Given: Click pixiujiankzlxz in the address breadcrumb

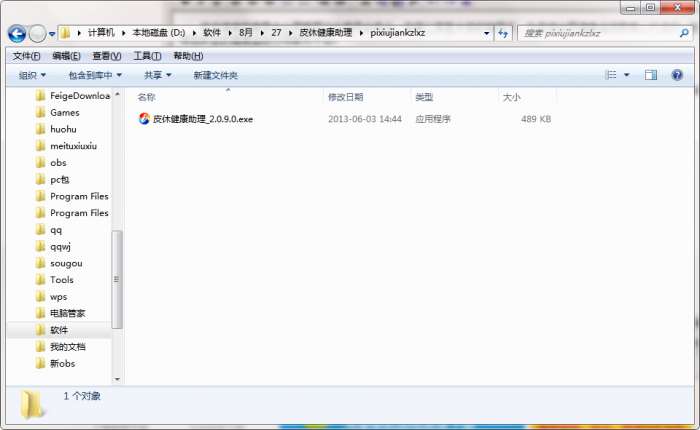Looking at the screenshot, I should click(397, 33).
